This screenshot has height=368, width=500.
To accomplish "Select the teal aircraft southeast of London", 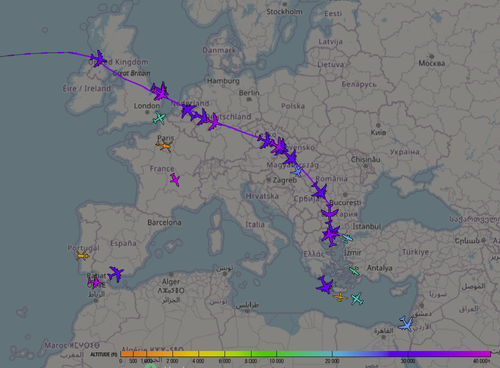I will click(159, 118).
